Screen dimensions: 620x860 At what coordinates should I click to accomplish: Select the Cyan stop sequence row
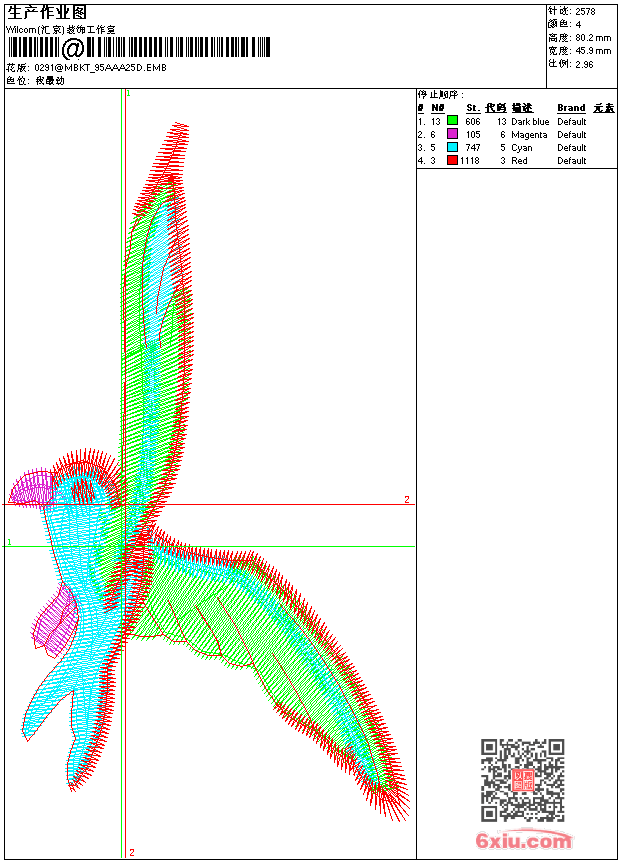coord(516,148)
